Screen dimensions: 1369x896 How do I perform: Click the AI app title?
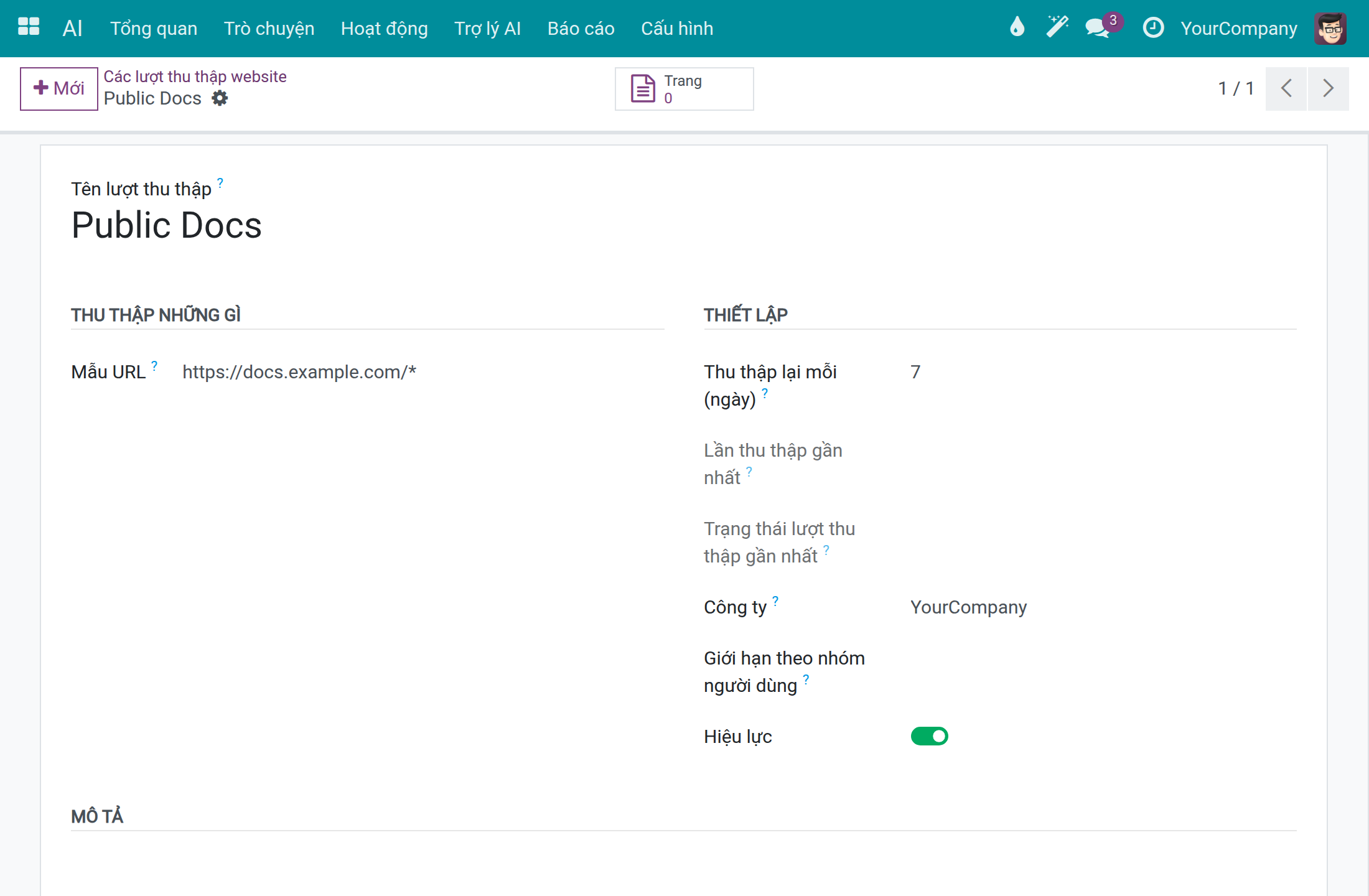click(72, 28)
